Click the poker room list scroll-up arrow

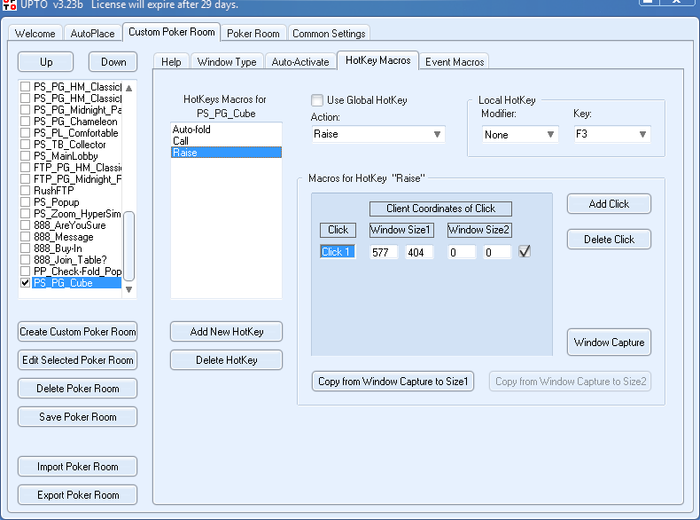[129, 88]
